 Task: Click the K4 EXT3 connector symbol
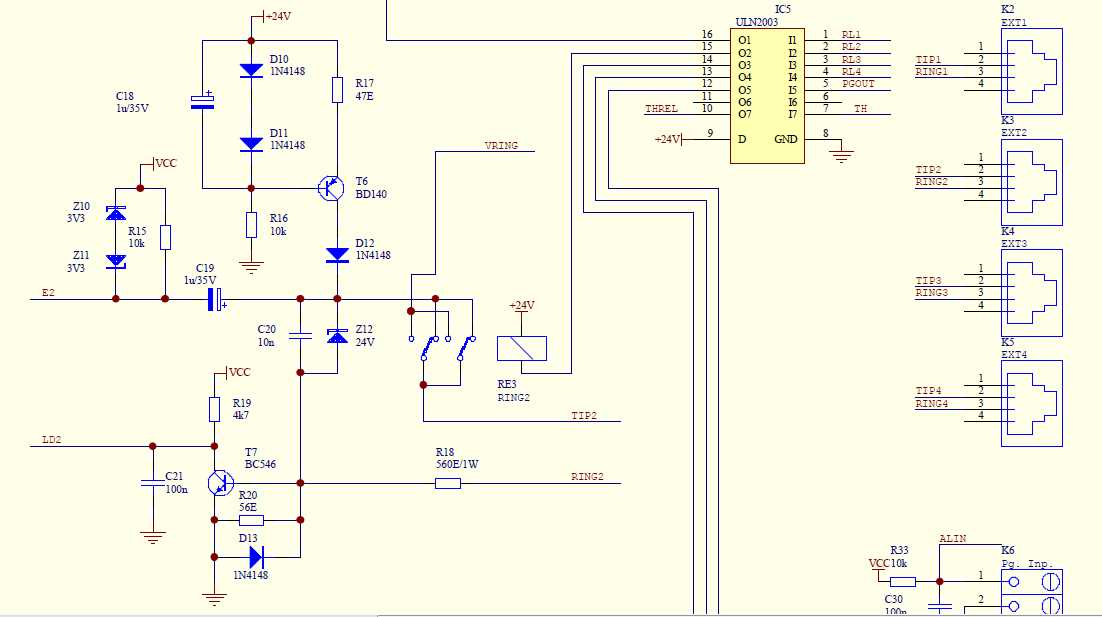point(1032,292)
